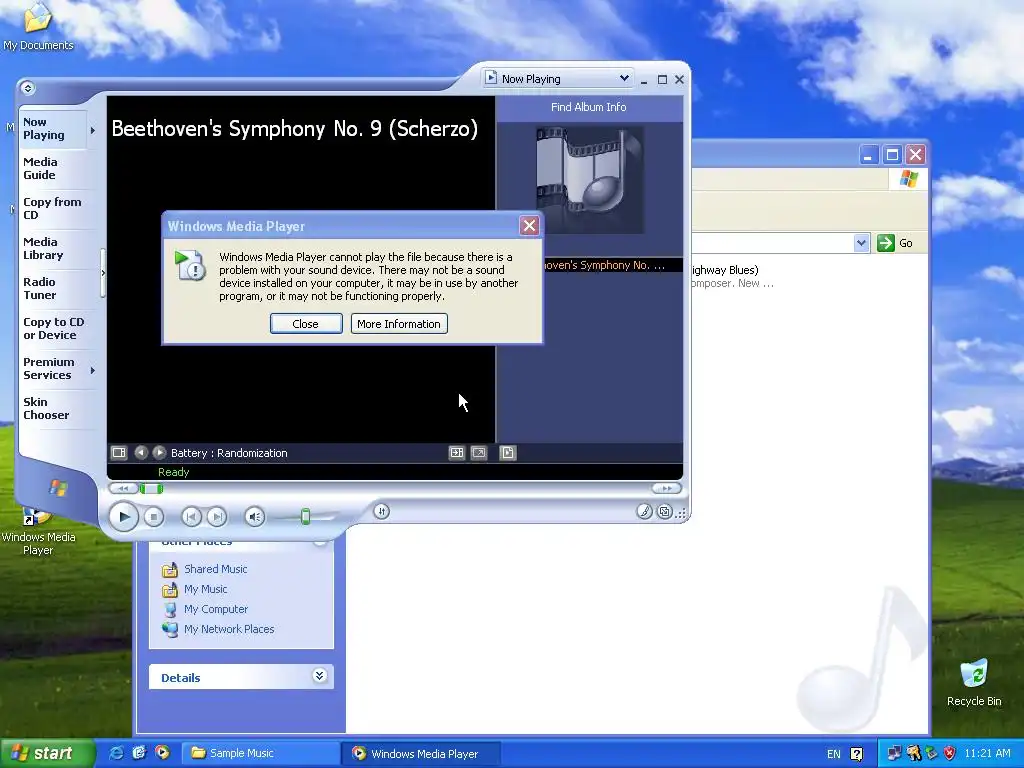1024x768 pixels.
Task: Click the Go button in the Explorer address bar
Action: tap(895, 243)
